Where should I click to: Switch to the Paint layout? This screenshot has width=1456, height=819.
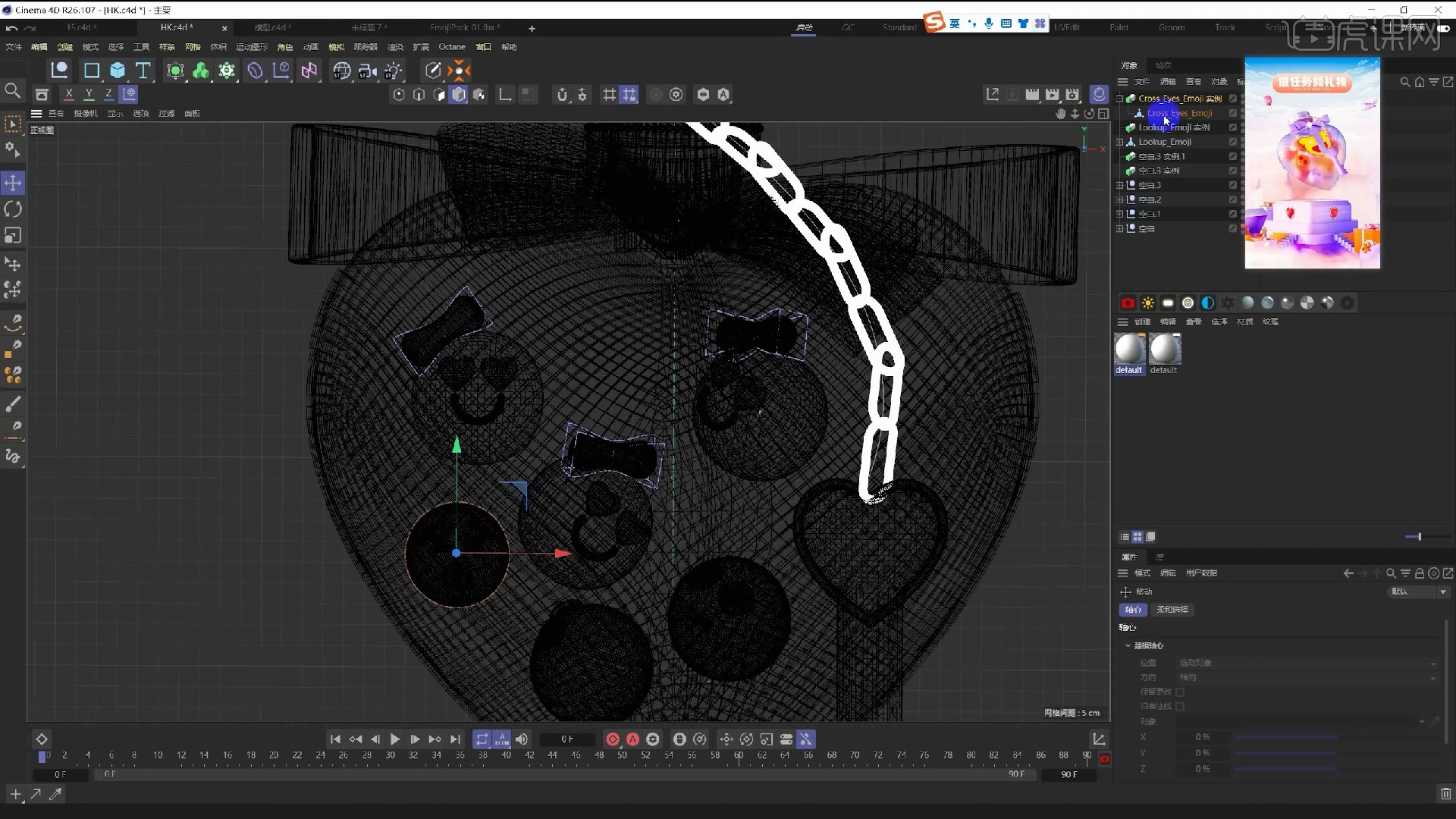[1119, 27]
